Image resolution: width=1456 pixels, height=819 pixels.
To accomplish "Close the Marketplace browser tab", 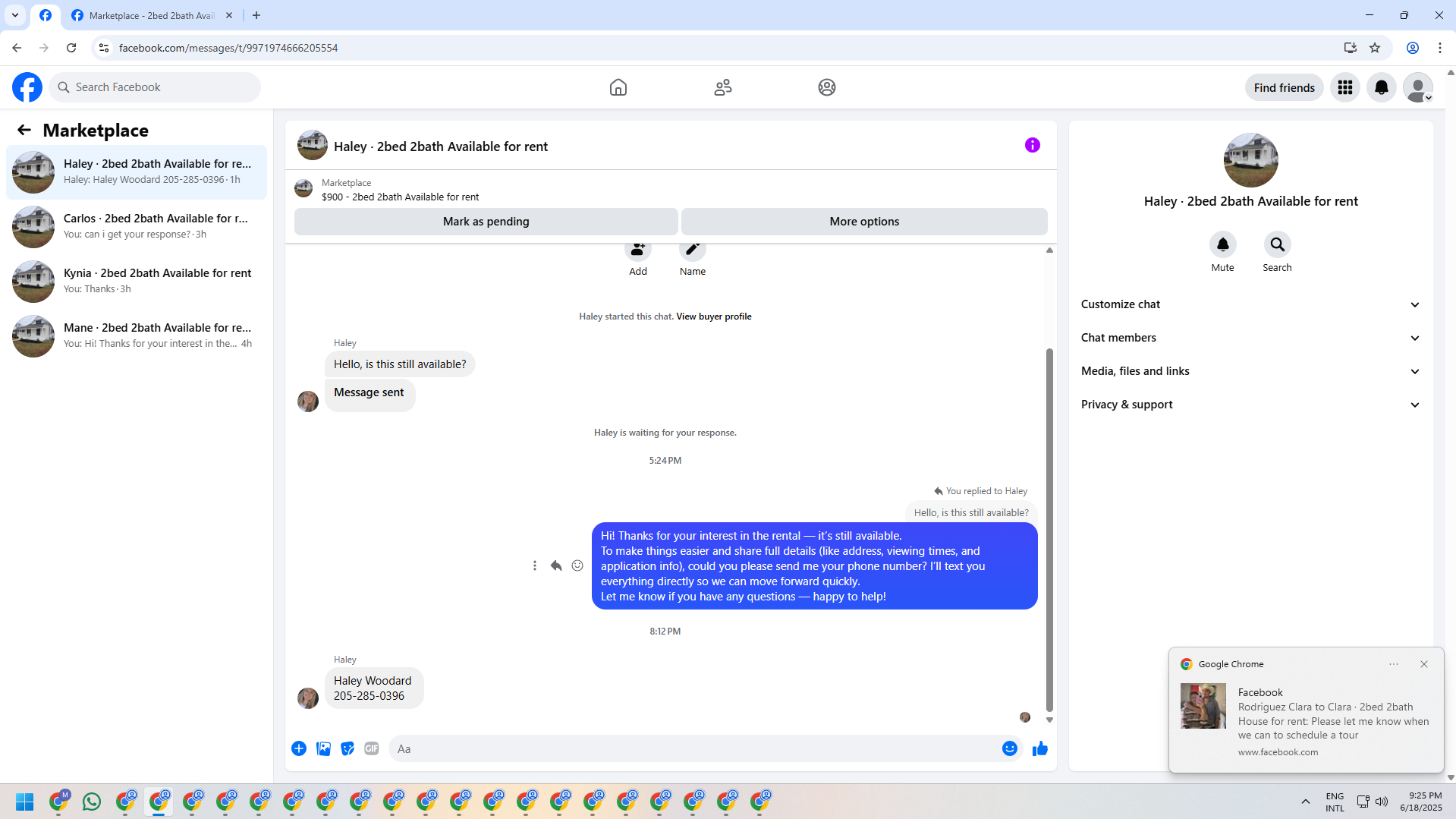I will click(x=229, y=15).
